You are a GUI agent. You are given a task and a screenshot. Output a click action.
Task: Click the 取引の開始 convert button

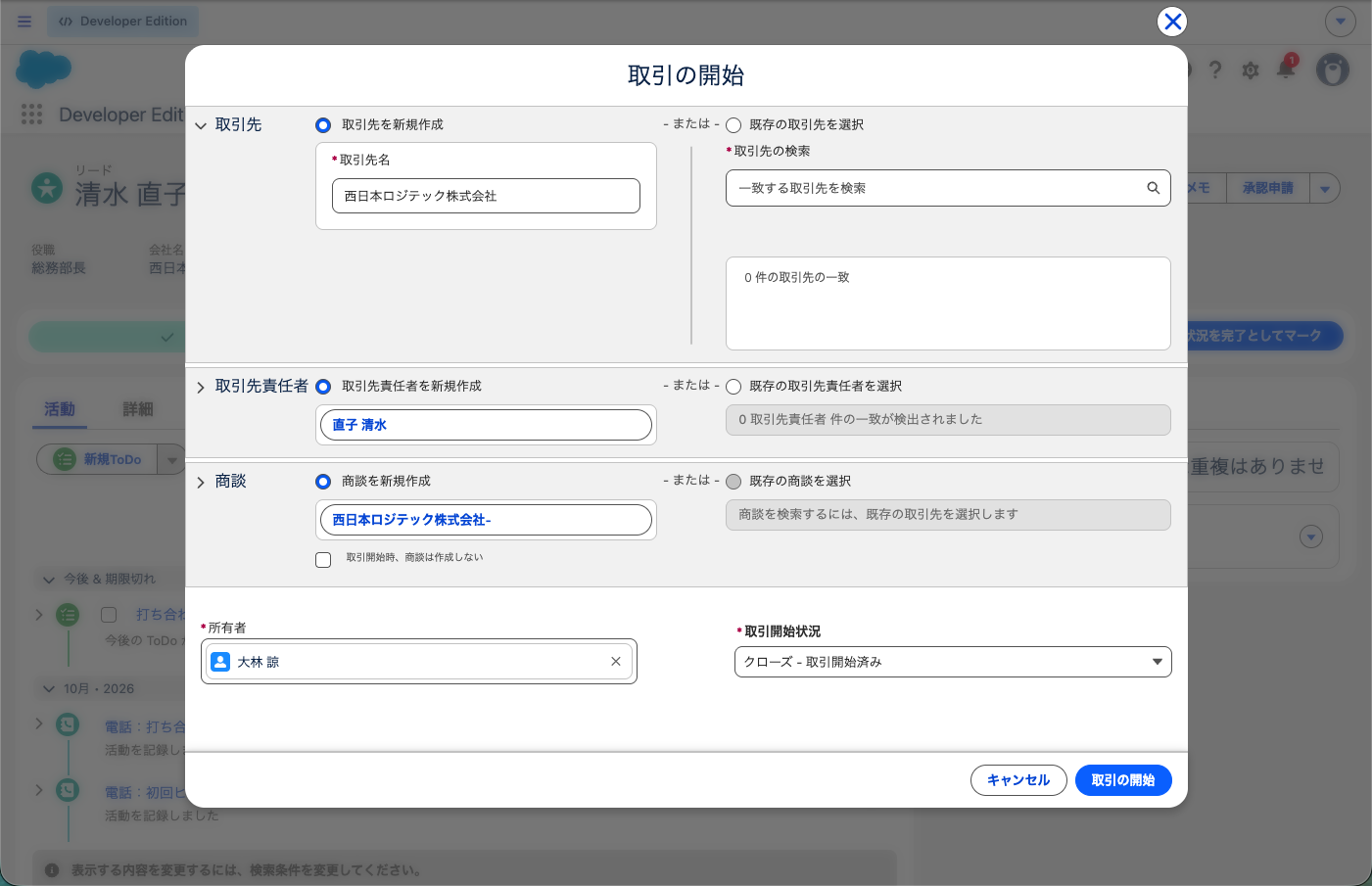coord(1123,780)
